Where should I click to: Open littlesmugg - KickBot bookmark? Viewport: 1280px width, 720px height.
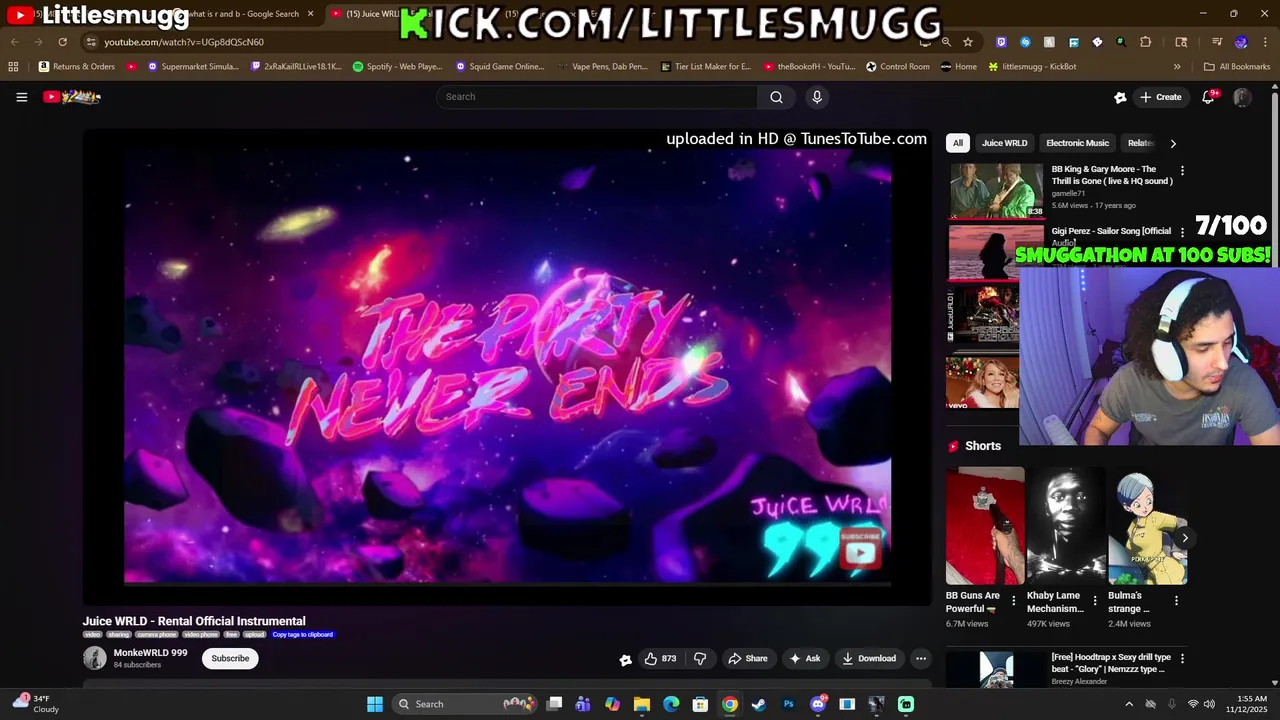click(x=1032, y=67)
